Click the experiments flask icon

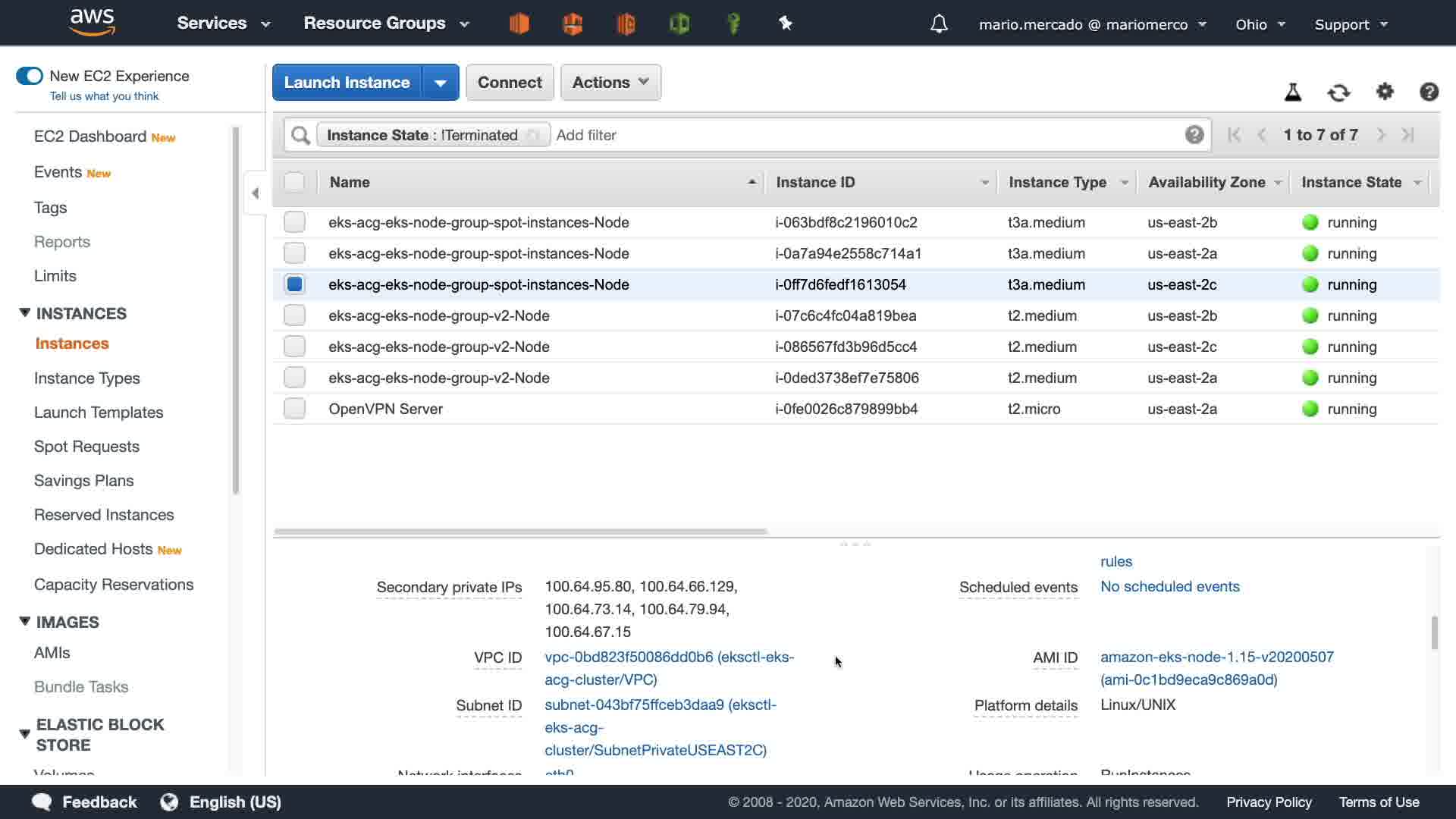point(1293,93)
